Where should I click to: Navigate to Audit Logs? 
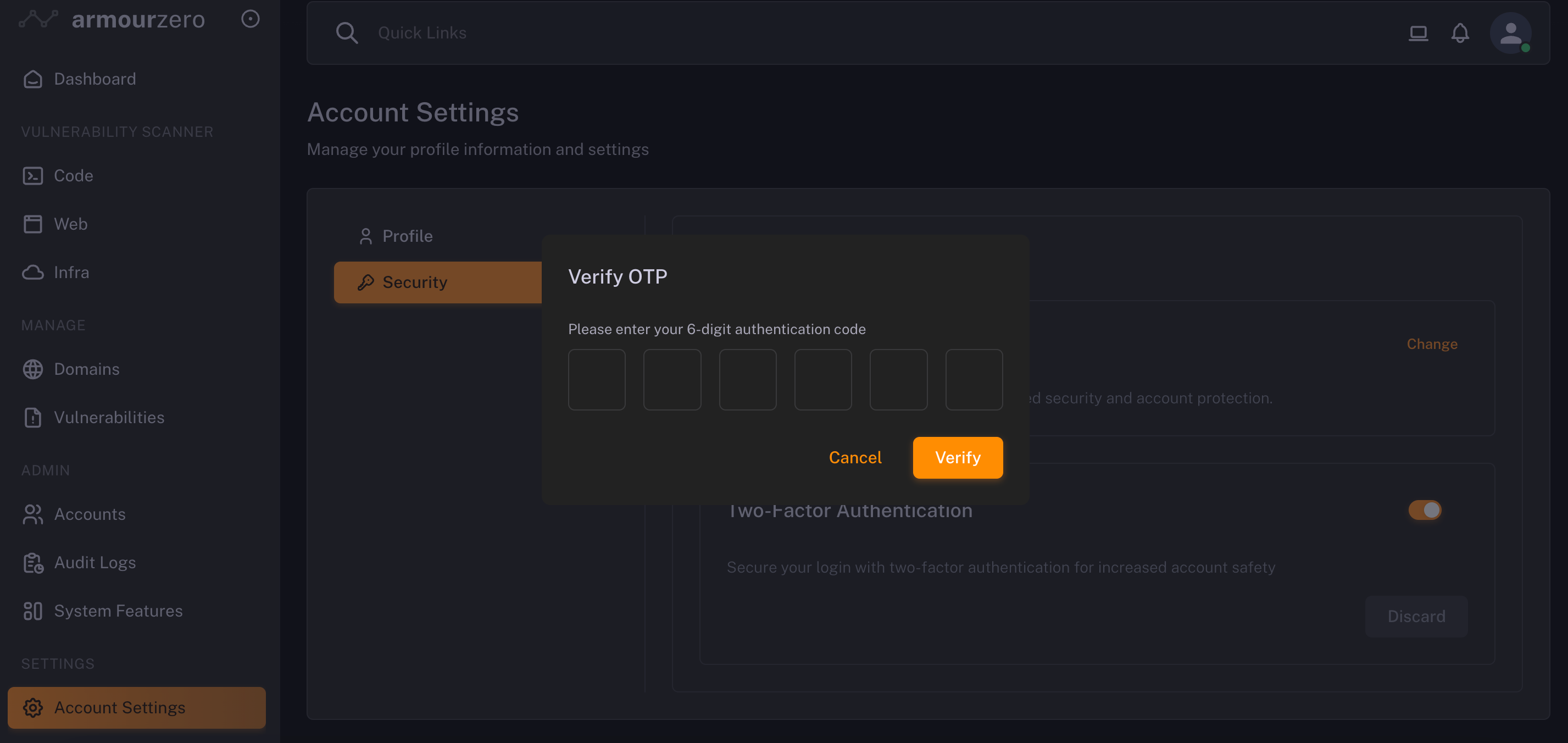pos(94,563)
